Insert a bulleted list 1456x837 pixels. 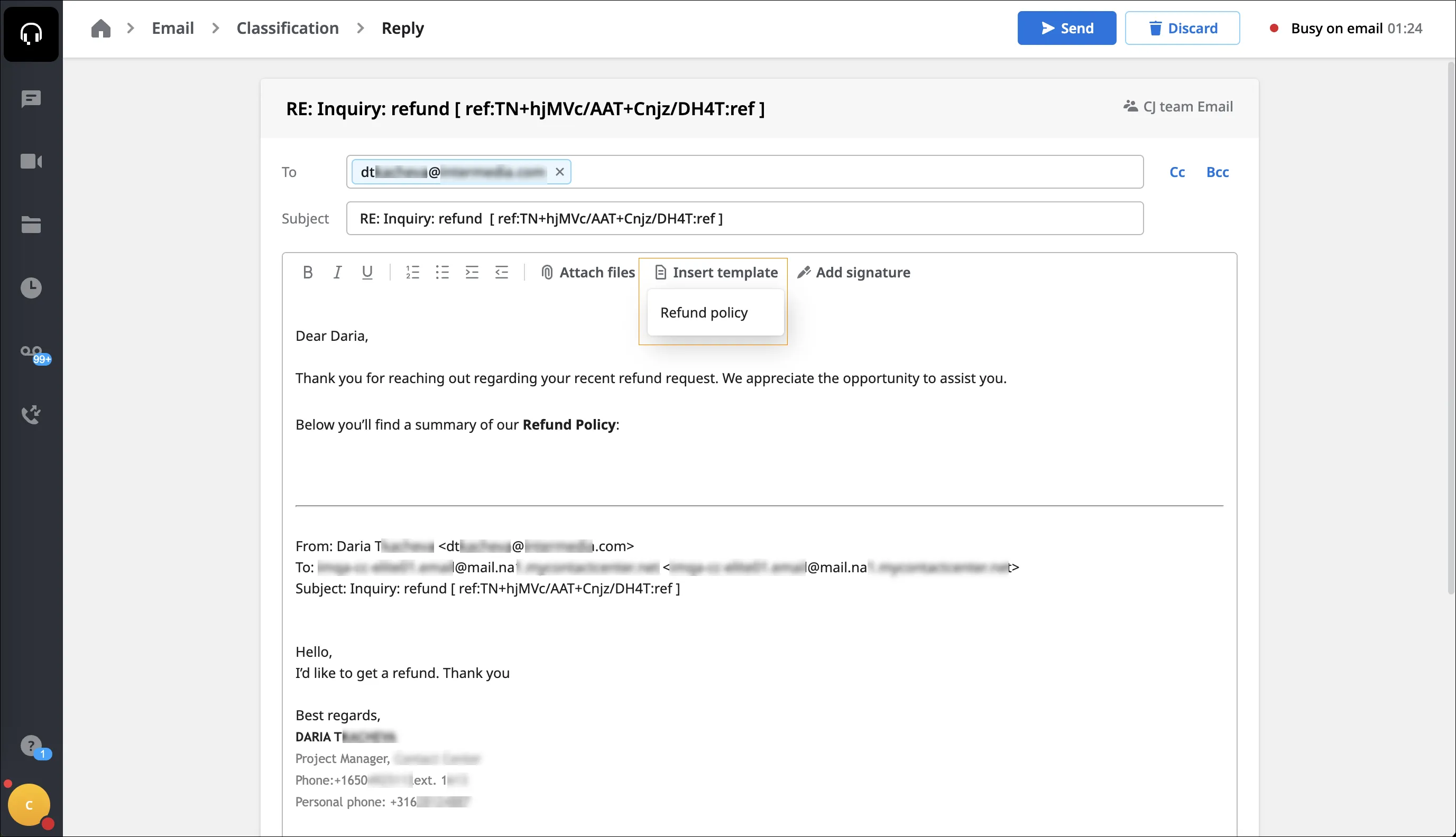coord(442,273)
